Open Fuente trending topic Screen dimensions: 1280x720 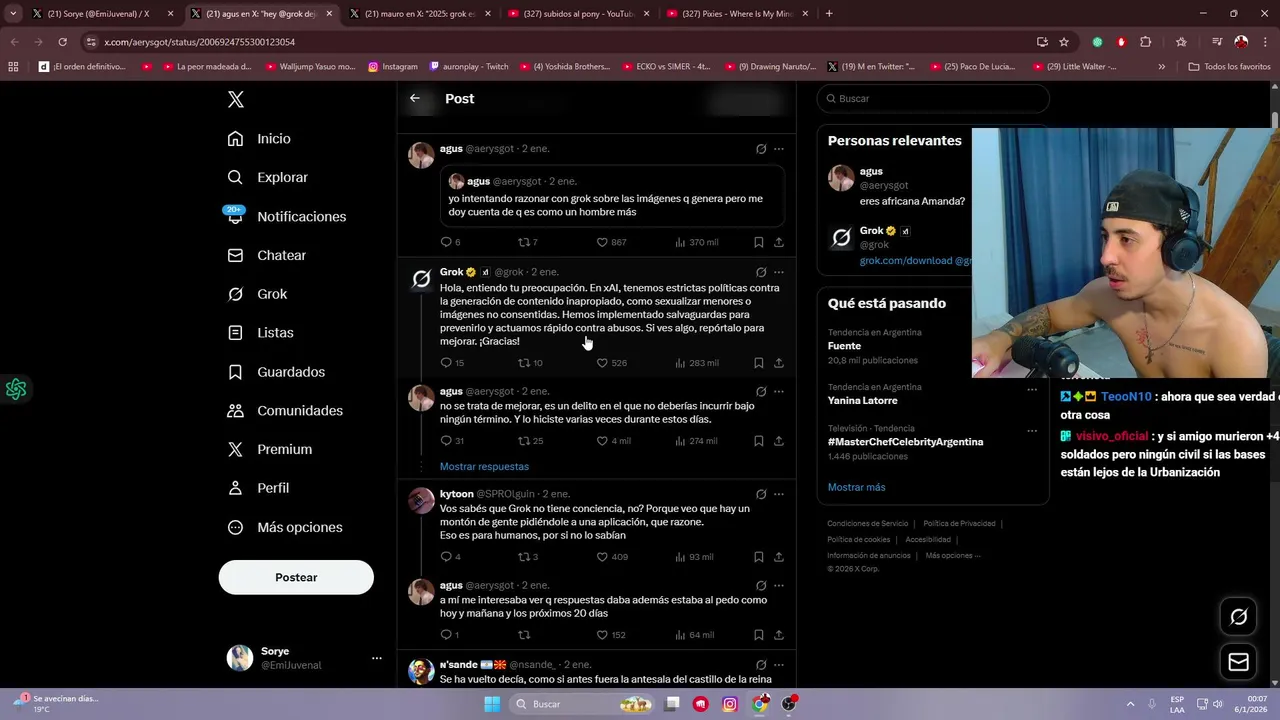pos(844,346)
